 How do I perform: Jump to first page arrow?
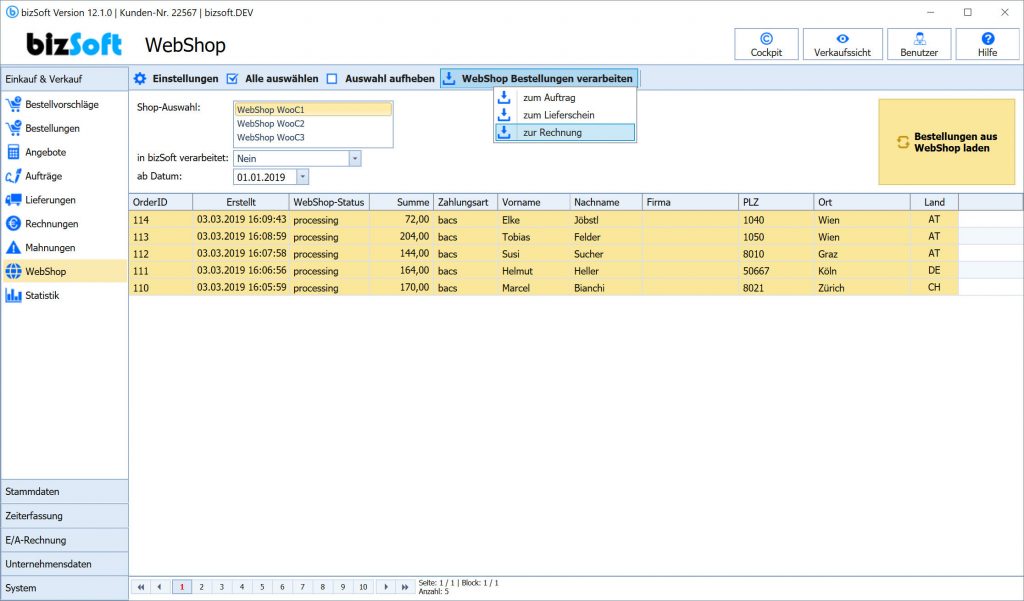(140, 587)
